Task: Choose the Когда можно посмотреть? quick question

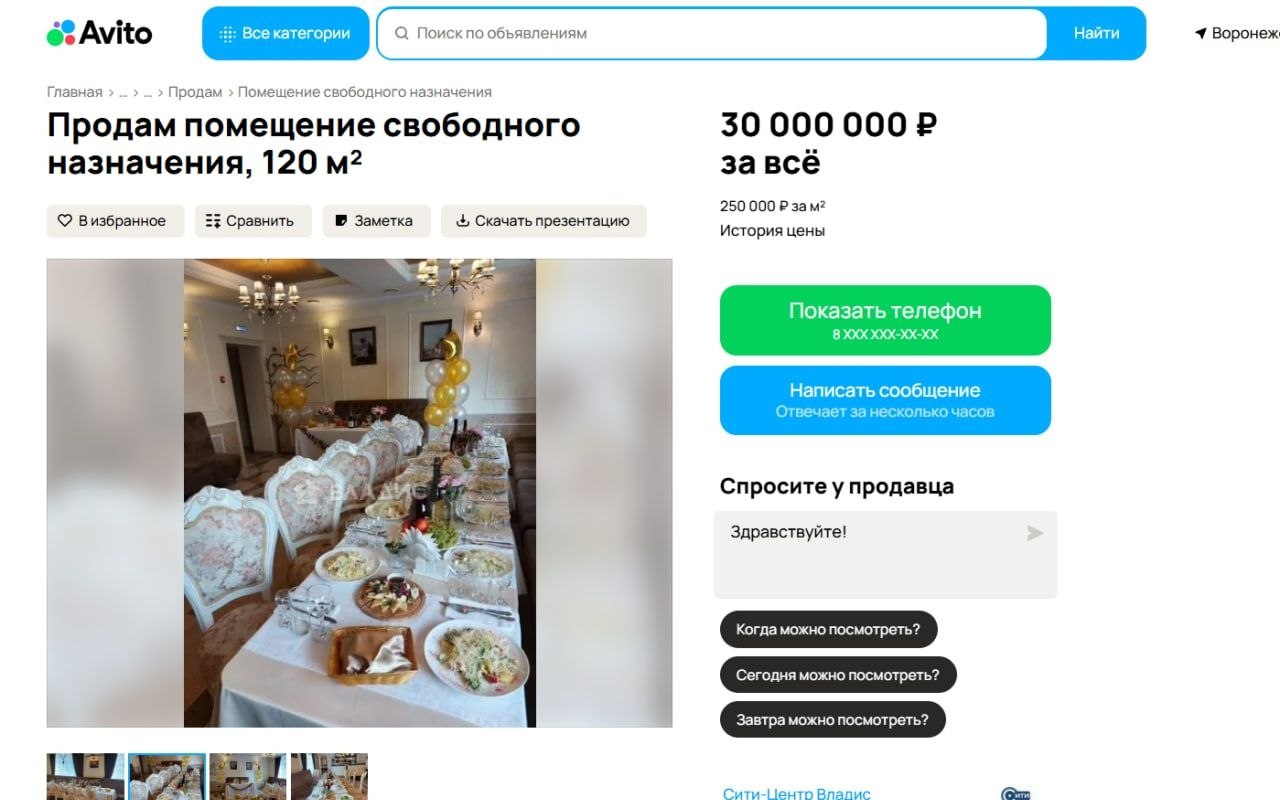Action: [x=828, y=630]
